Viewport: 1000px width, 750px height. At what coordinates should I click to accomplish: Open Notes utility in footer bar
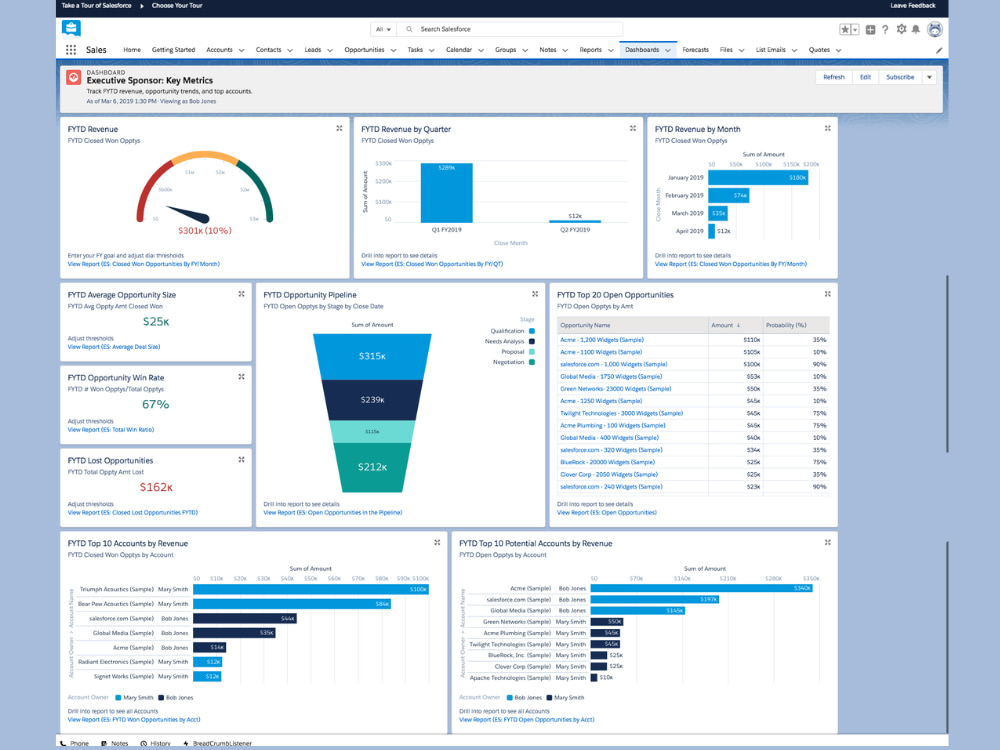(115, 744)
